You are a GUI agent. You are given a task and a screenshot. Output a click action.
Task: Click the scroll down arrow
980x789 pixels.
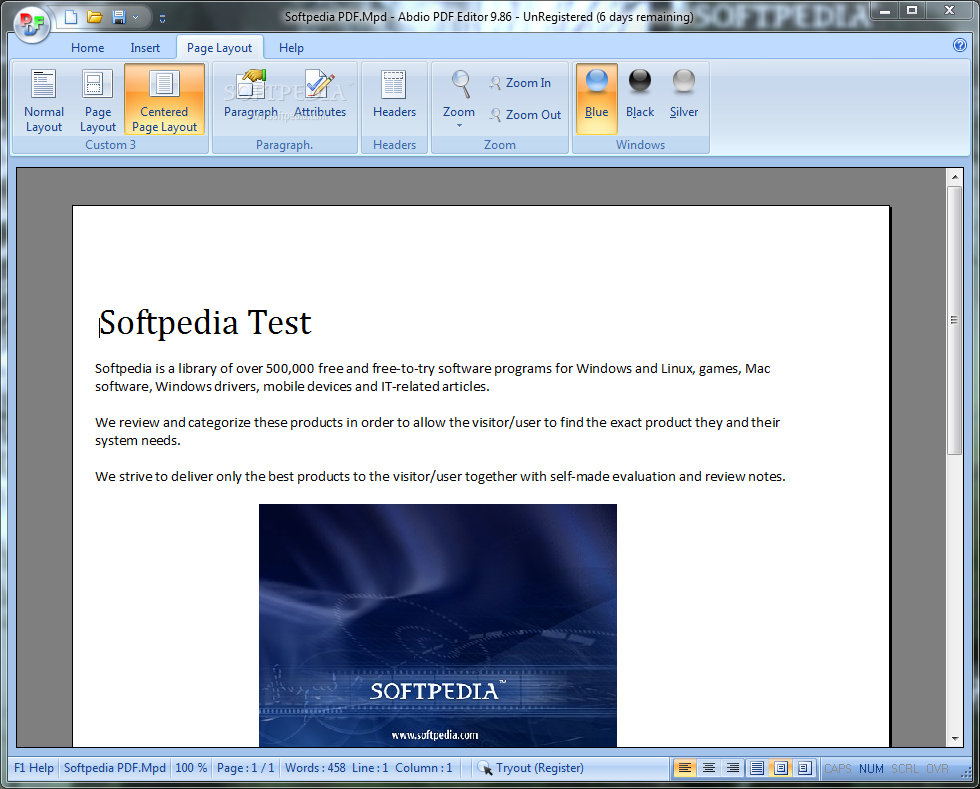954,738
